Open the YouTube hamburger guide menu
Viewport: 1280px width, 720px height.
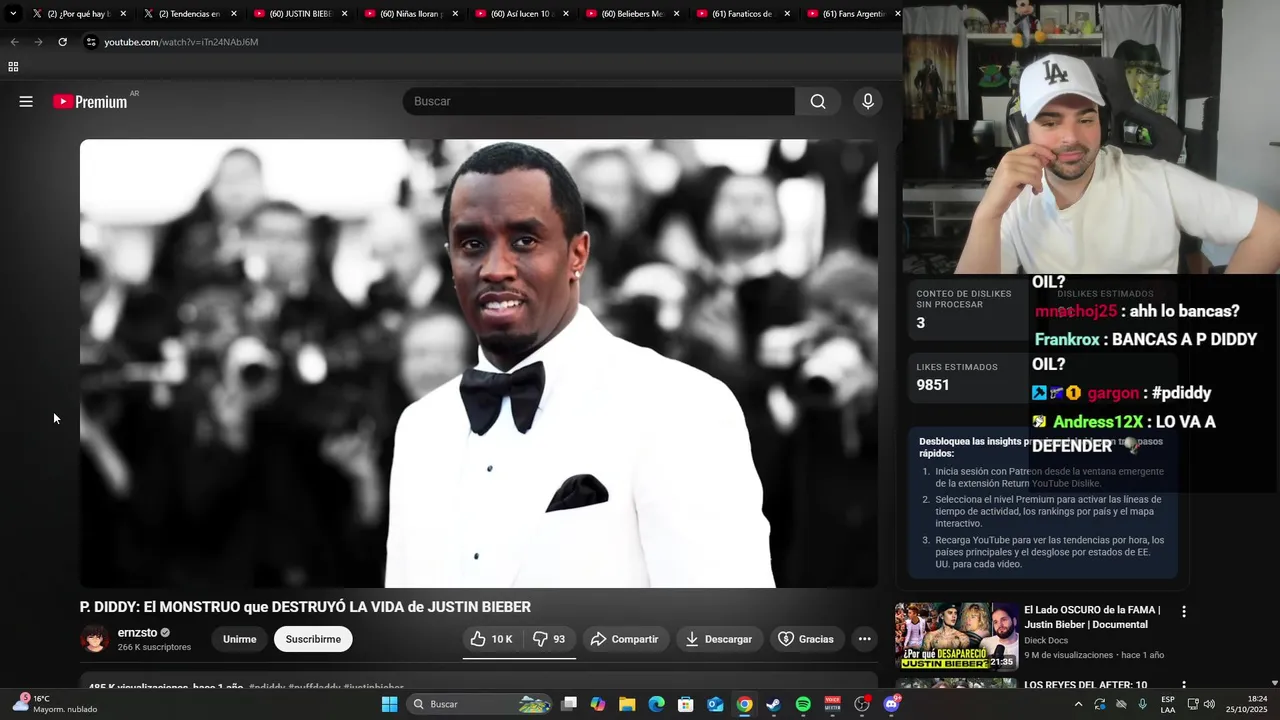[26, 101]
